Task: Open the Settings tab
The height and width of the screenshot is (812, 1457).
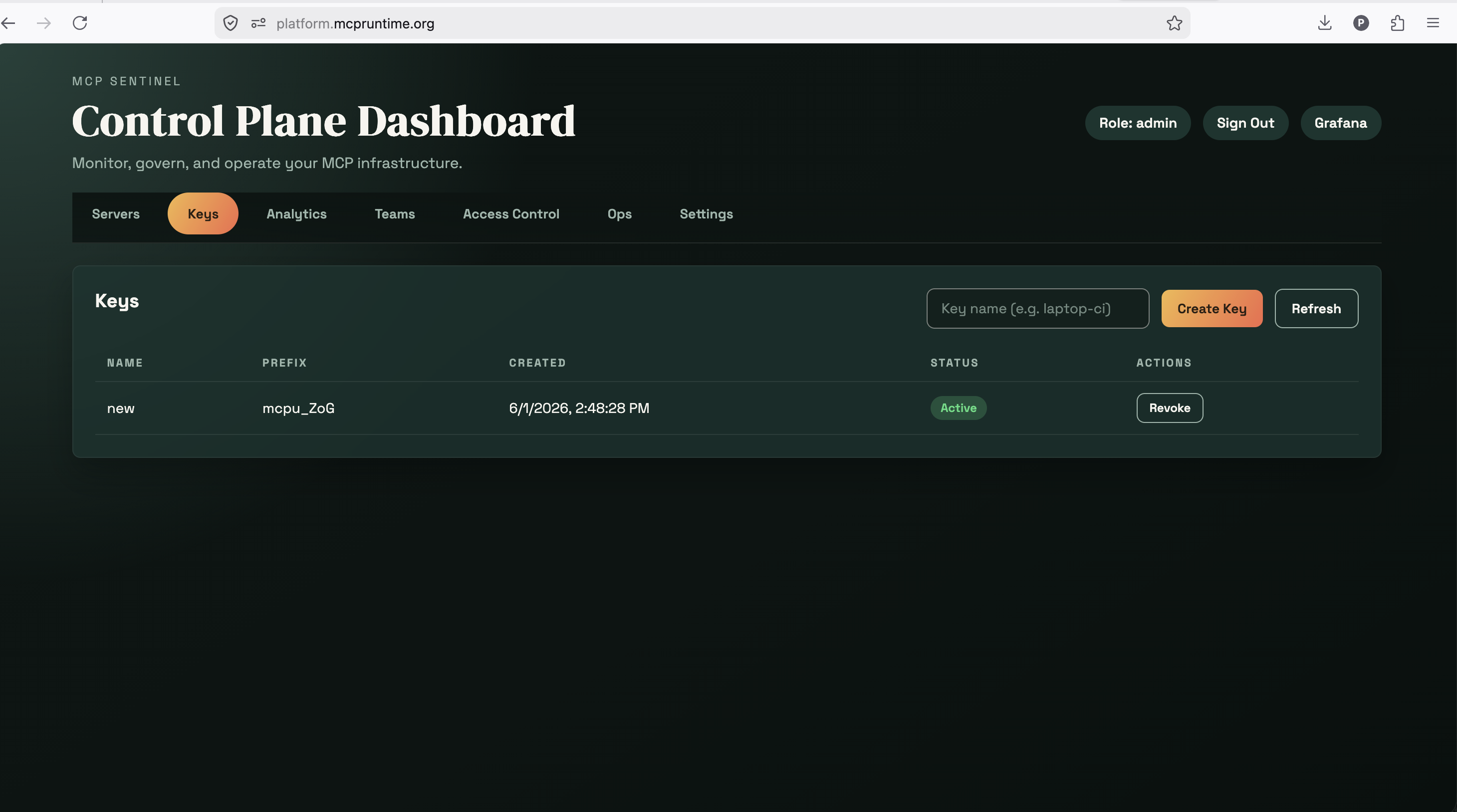Action: [x=707, y=214]
